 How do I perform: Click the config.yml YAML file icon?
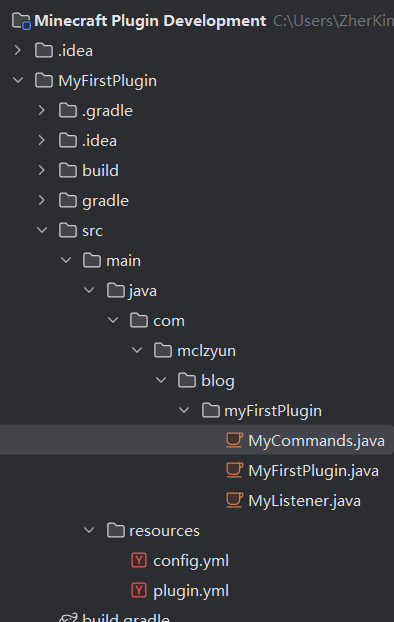click(x=139, y=561)
